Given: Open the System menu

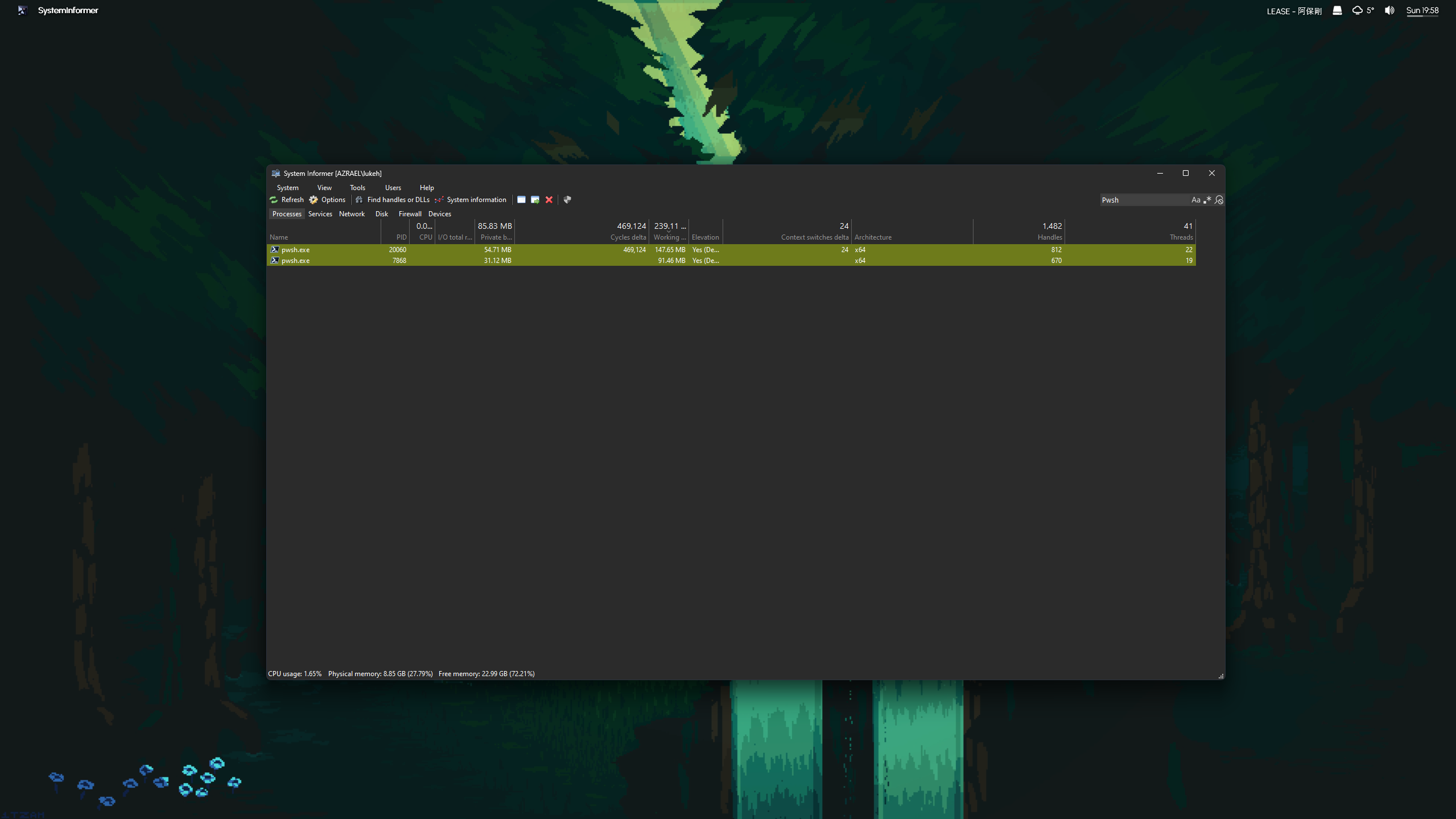Looking at the screenshot, I should click(287, 188).
